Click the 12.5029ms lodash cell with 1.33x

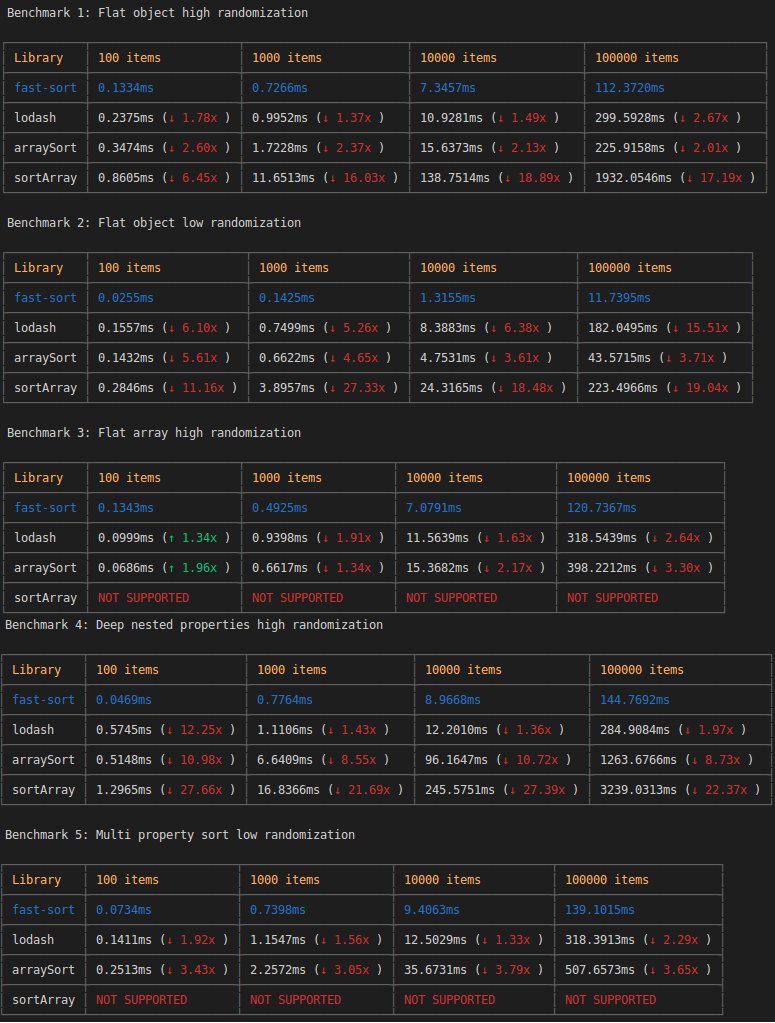tap(474, 939)
